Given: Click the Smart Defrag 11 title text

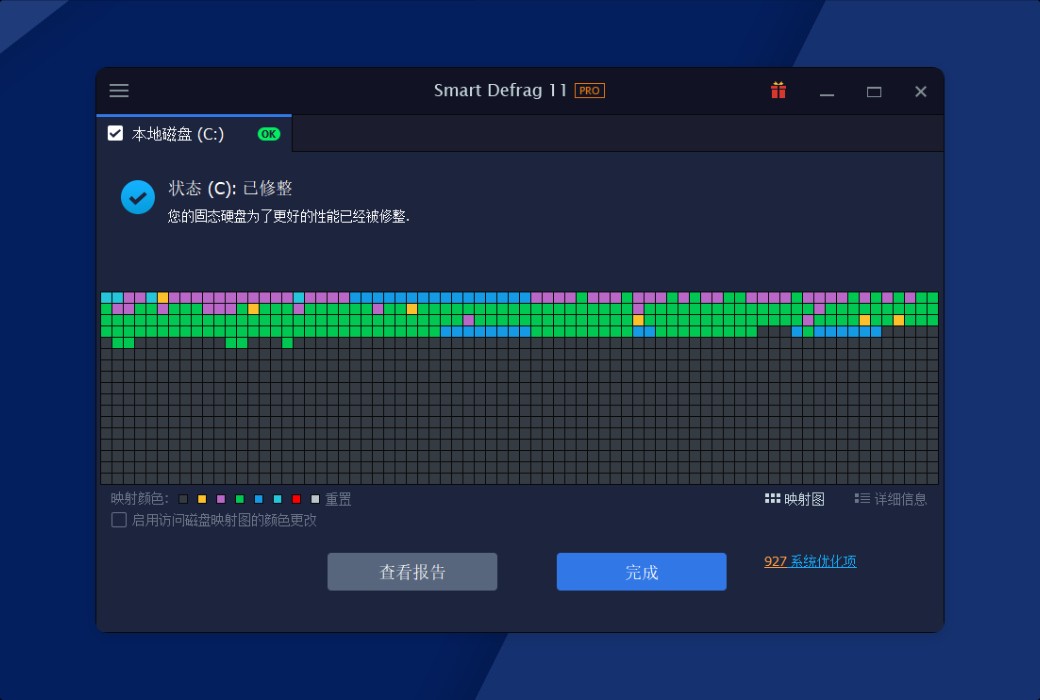Looking at the screenshot, I should (x=500, y=90).
